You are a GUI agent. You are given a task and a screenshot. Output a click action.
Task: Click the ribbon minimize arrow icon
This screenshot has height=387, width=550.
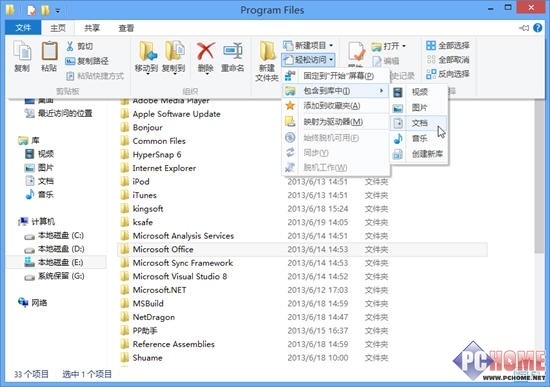point(524,28)
